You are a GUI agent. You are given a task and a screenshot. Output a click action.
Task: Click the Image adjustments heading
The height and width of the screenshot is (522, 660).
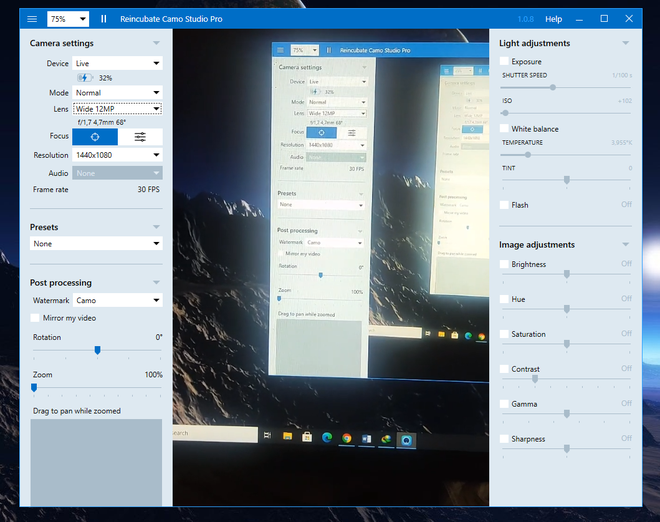[x=537, y=245]
